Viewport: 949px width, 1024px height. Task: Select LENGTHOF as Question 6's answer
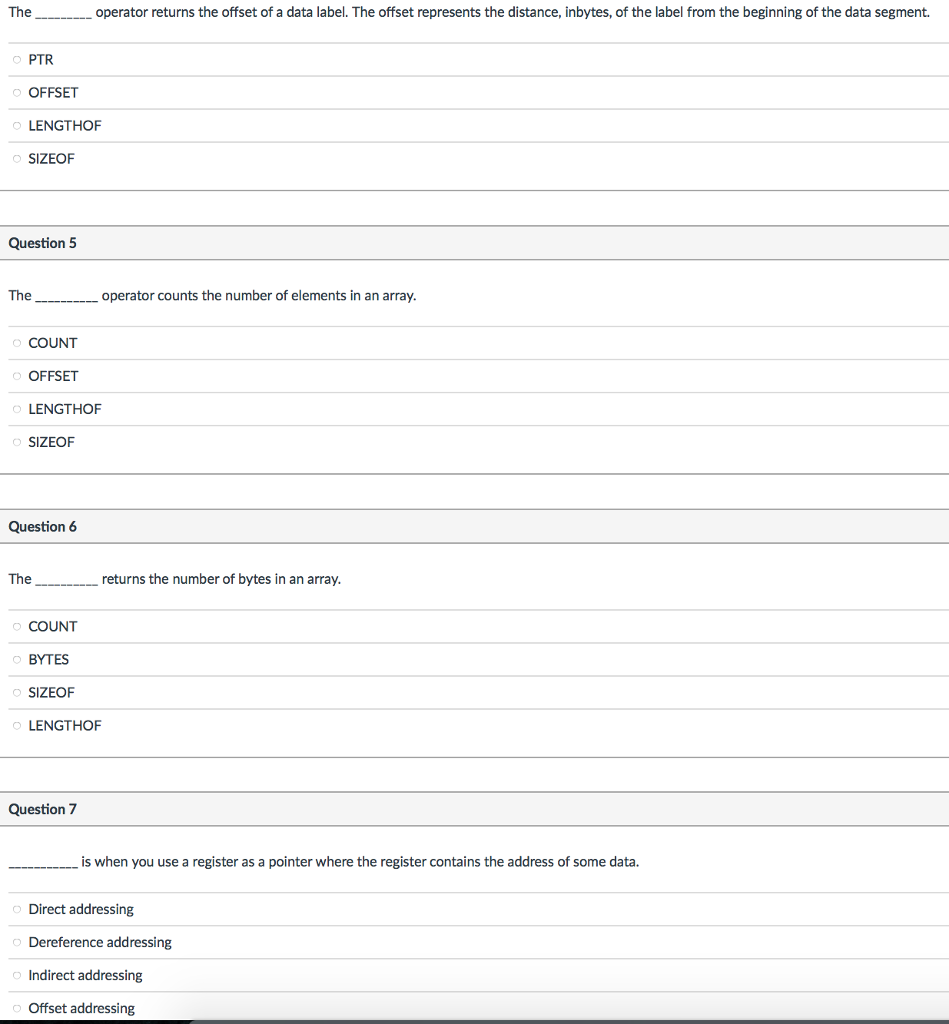point(17,725)
